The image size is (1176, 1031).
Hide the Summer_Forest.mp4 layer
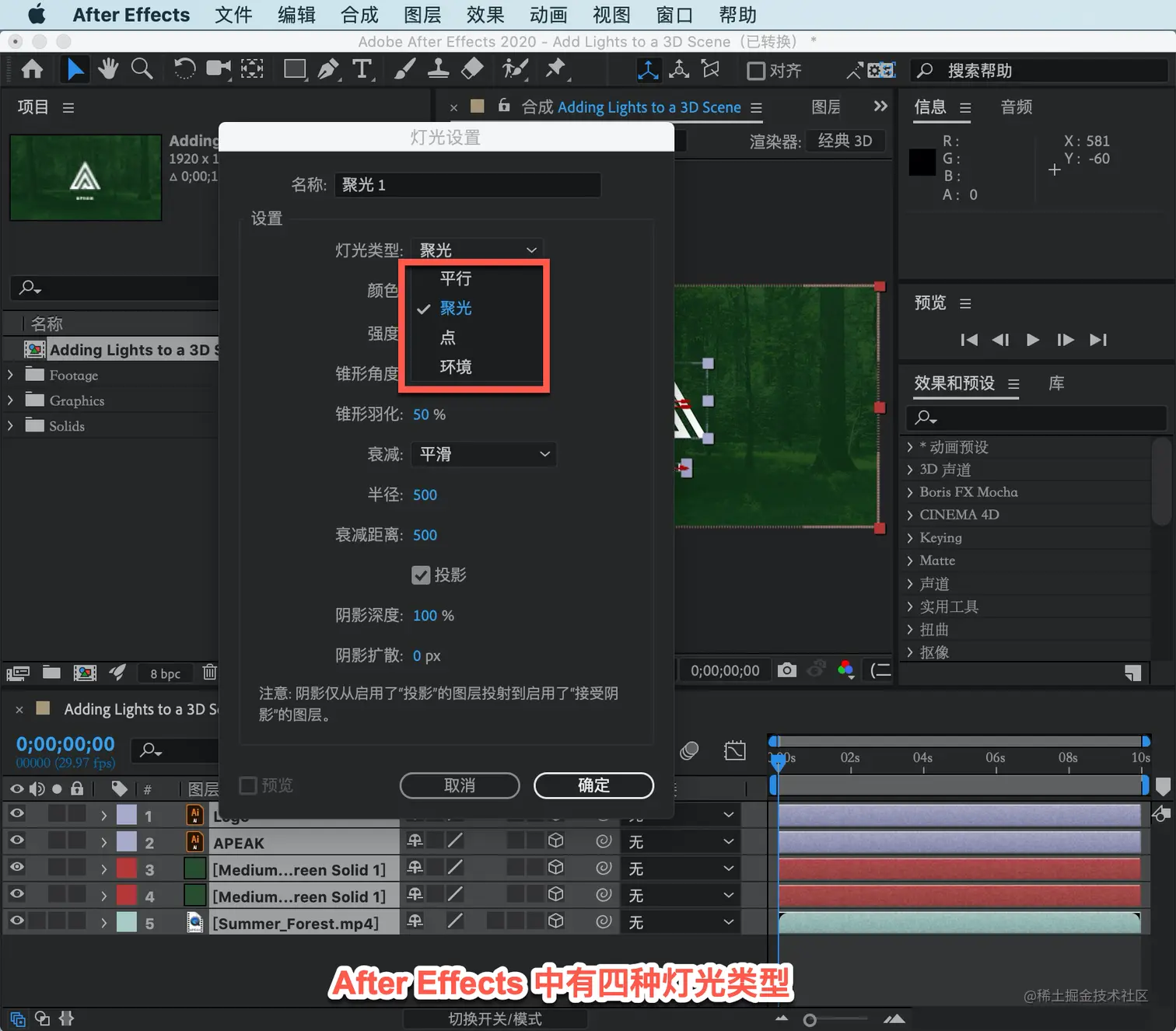pyautogui.click(x=16, y=921)
